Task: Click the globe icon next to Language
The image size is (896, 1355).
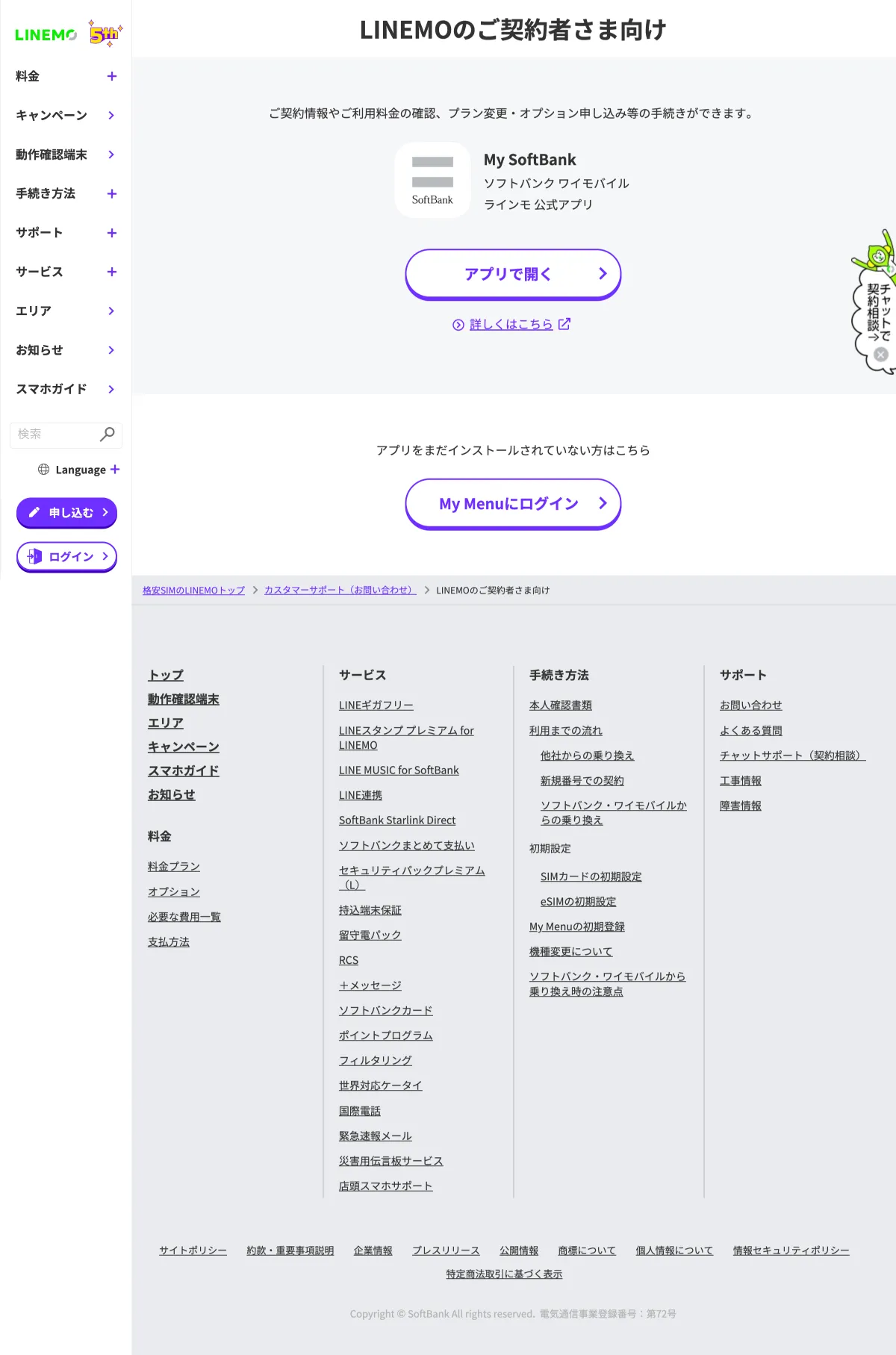Action: pos(43,470)
